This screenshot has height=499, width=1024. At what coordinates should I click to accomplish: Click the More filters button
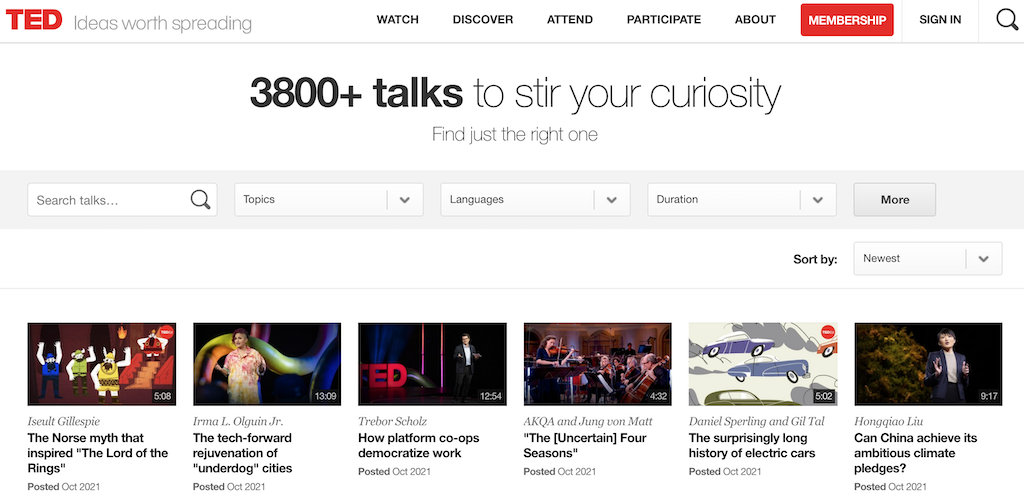(894, 200)
